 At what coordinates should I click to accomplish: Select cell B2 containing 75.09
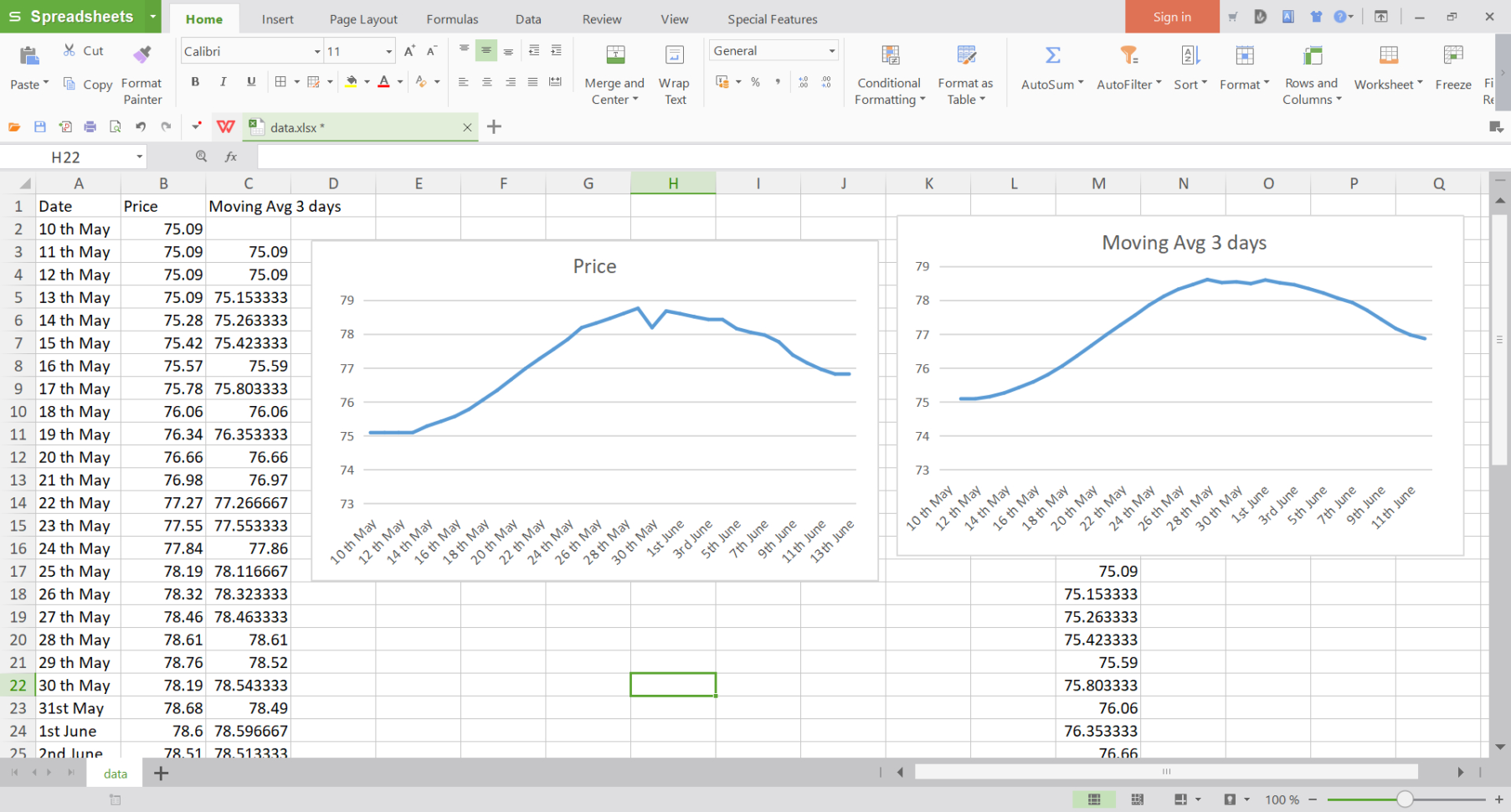163,229
